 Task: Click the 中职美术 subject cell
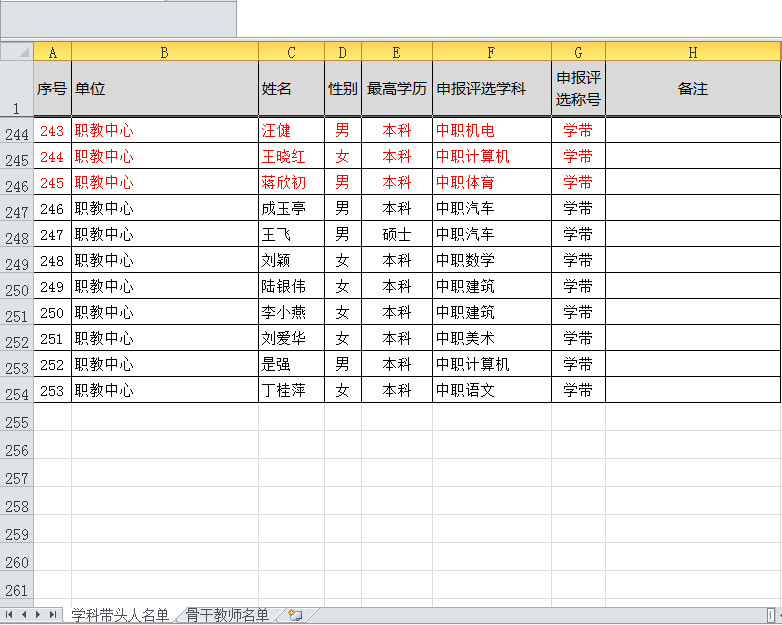click(491, 338)
